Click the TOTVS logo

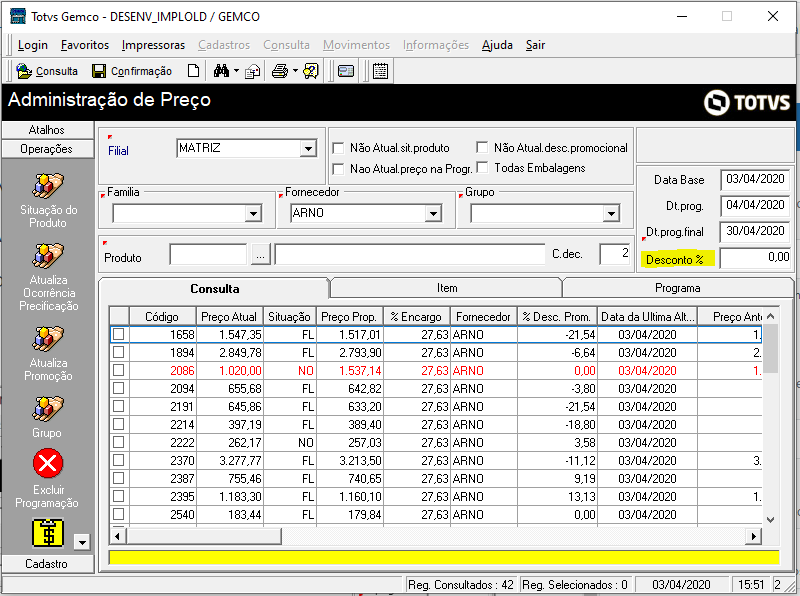pos(747,102)
